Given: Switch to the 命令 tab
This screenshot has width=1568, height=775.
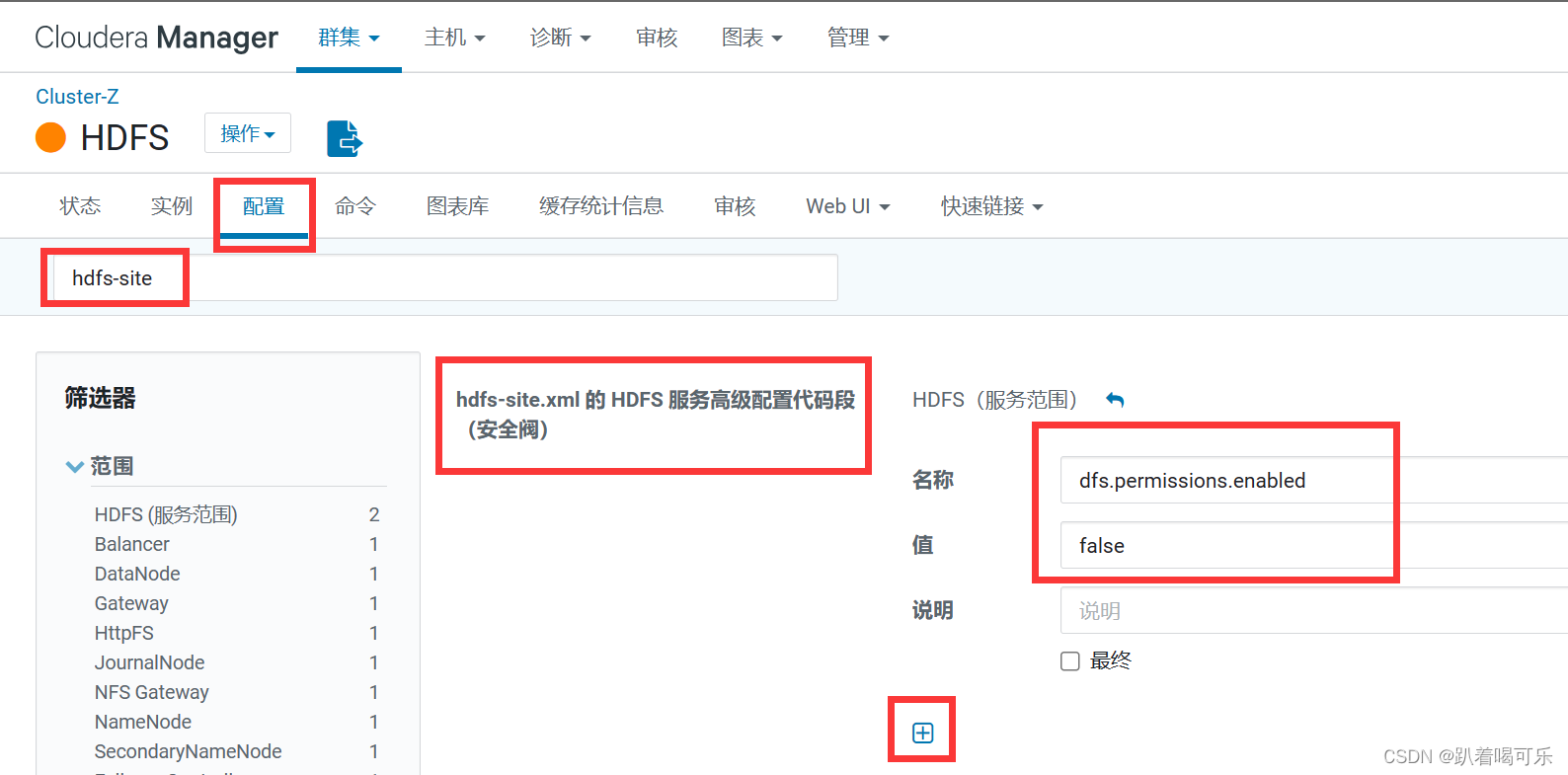Looking at the screenshot, I should click(x=355, y=206).
